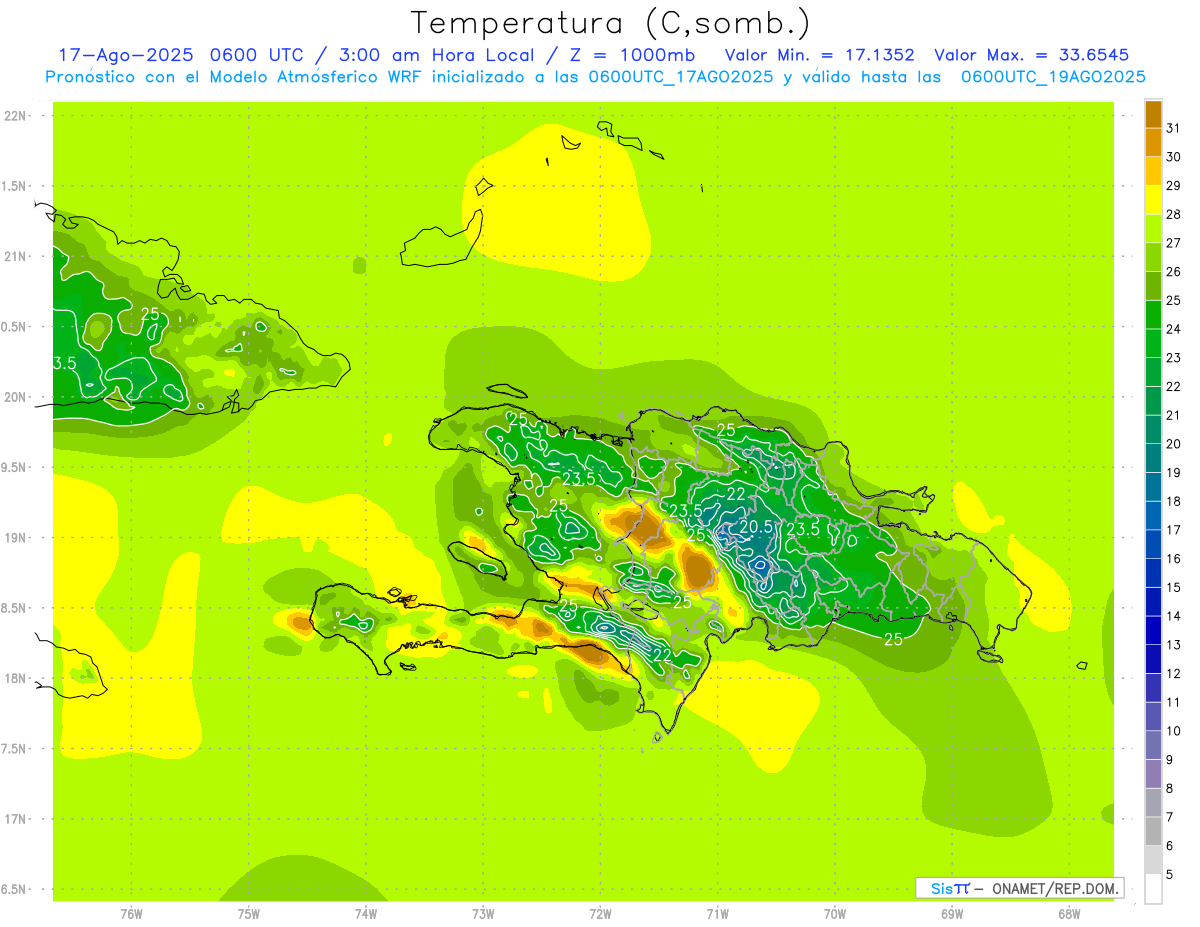Image resolution: width=1200 pixels, height=927 pixels.
Task: Click the "0600UTC_17AGO2025" initialization timestamp
Action: pyautogui.click(x=681, y=77)
